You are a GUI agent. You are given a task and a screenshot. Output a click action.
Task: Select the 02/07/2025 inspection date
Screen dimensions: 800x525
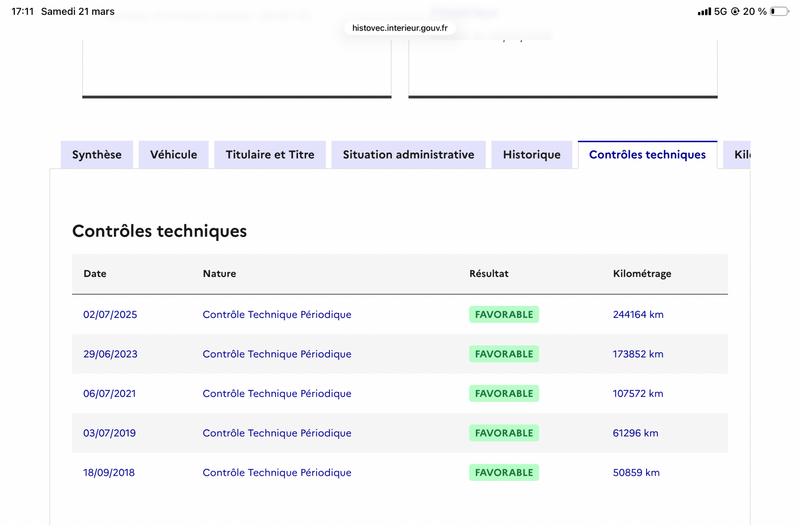pyautogui.click(x=110, y=315)
